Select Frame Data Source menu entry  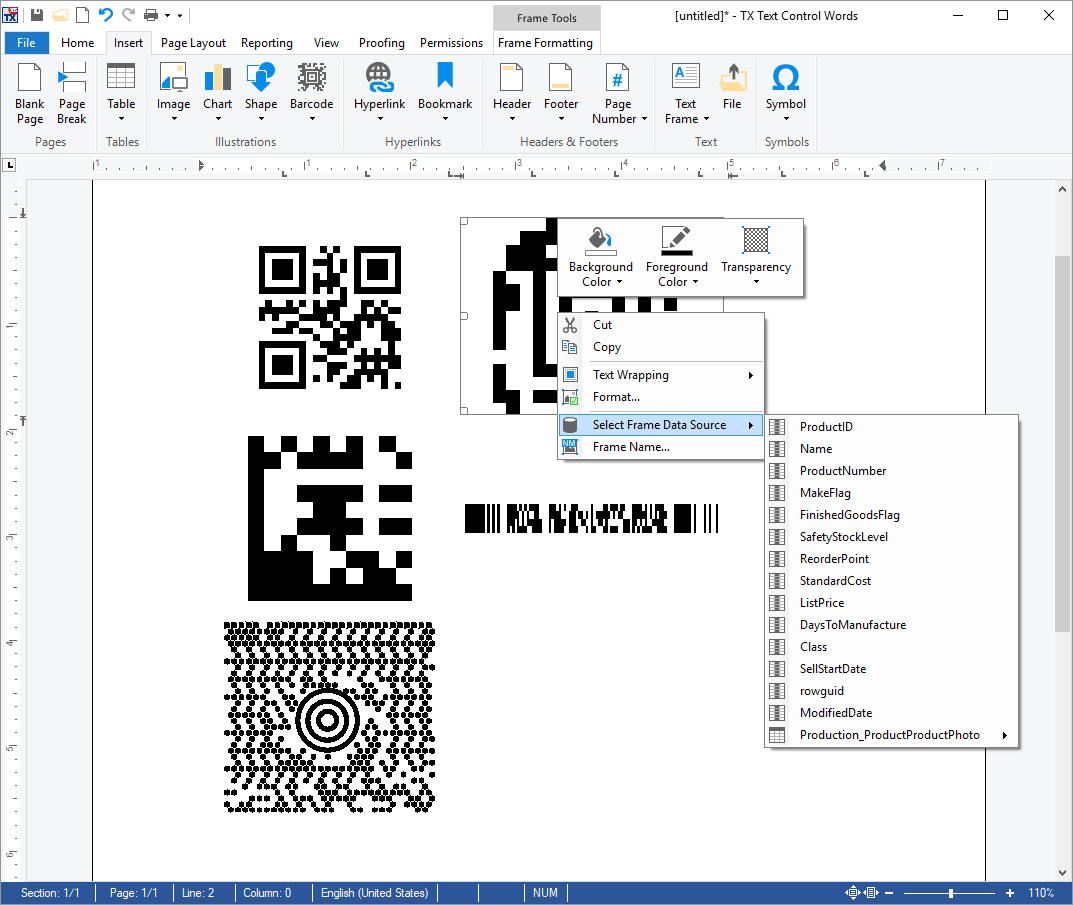tap(661, 425)
